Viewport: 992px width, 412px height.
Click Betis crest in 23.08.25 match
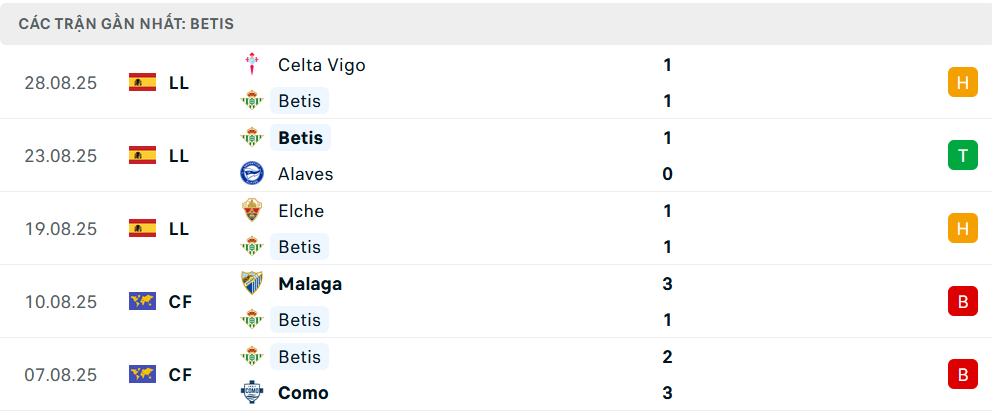click(x=251, y=138)
